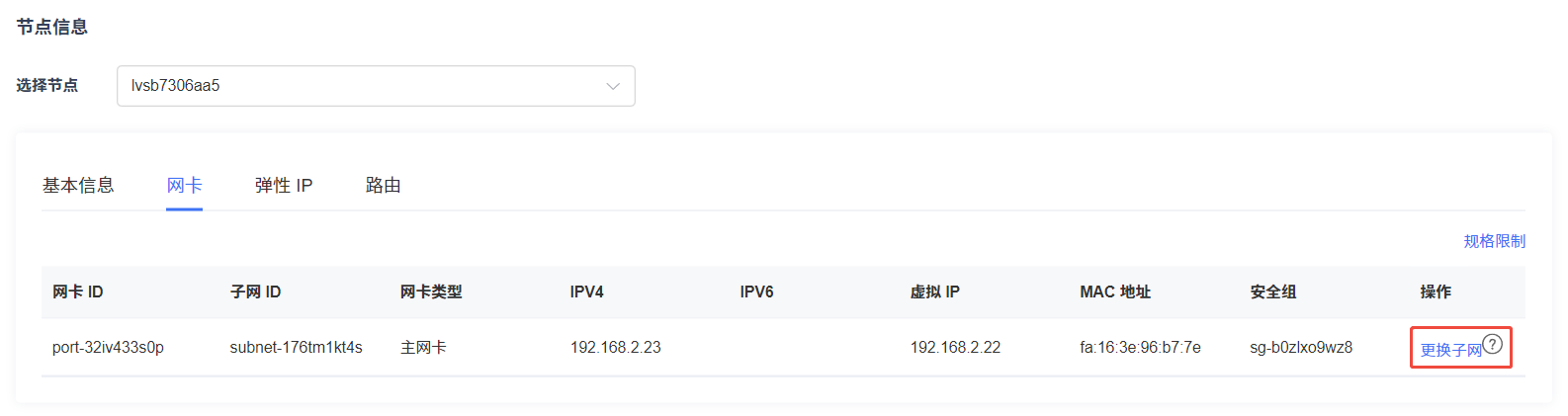This screenshot has width=1568, height=416.
Task: Click the port-32iv433s0p network card ID
Action: [108, 348]
